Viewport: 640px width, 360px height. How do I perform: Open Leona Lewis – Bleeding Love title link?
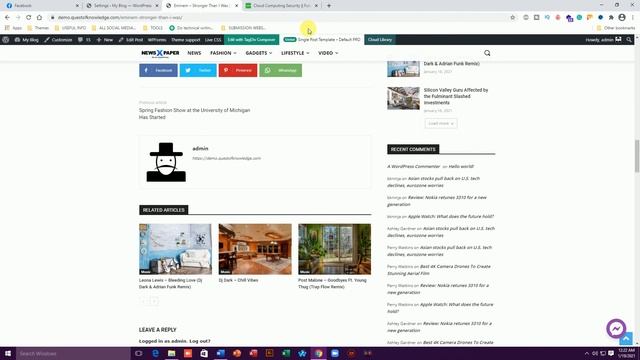click(171, 284)
